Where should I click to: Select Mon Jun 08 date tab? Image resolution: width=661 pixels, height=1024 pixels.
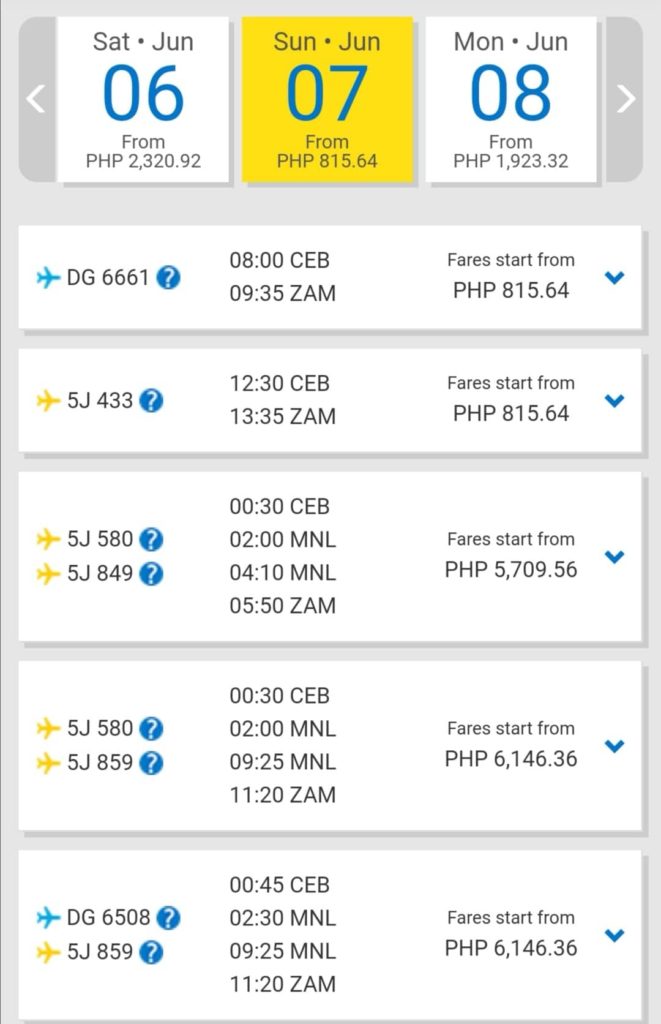coord(511,99)
